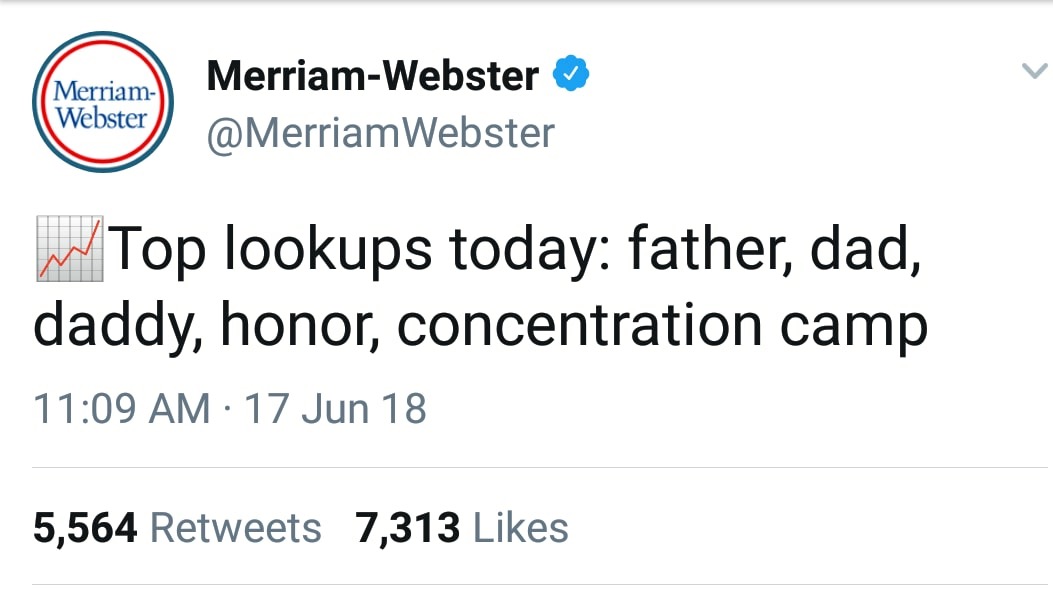
Task: Click the word dad ending first line
Action: pyautogui.click(x=861, y=250)
